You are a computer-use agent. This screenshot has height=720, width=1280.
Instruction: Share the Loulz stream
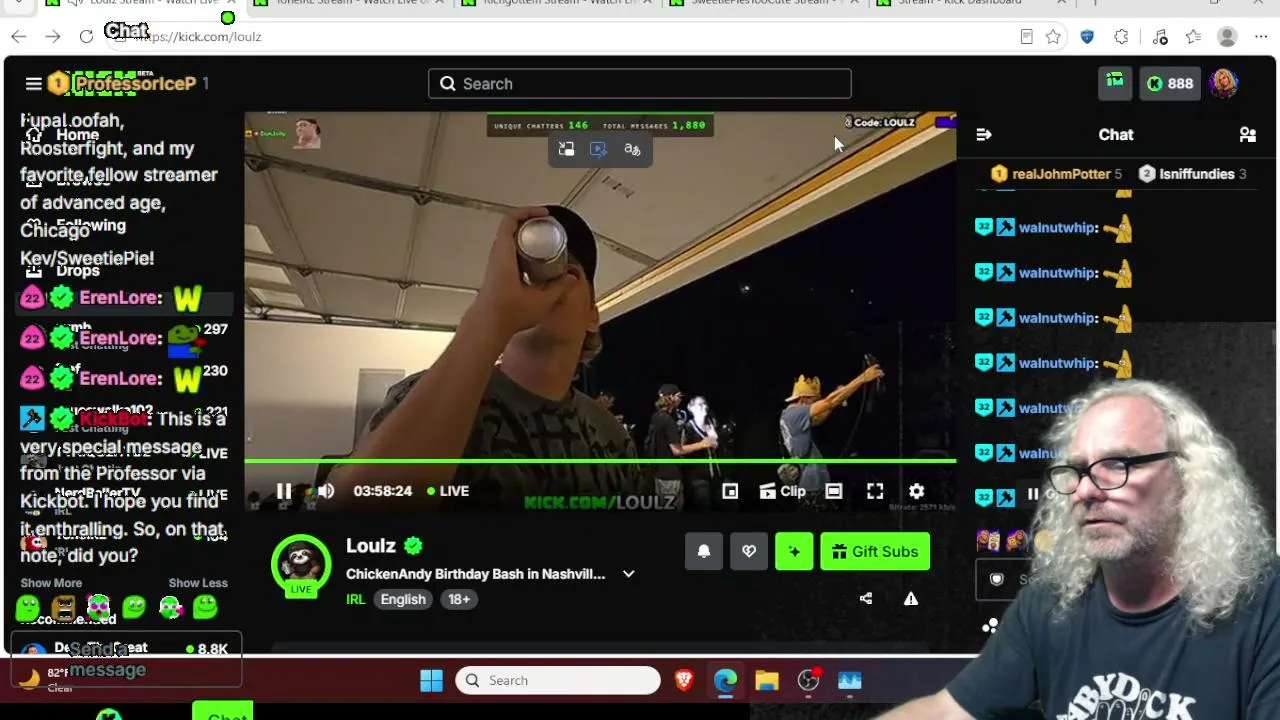click(866, 598)
